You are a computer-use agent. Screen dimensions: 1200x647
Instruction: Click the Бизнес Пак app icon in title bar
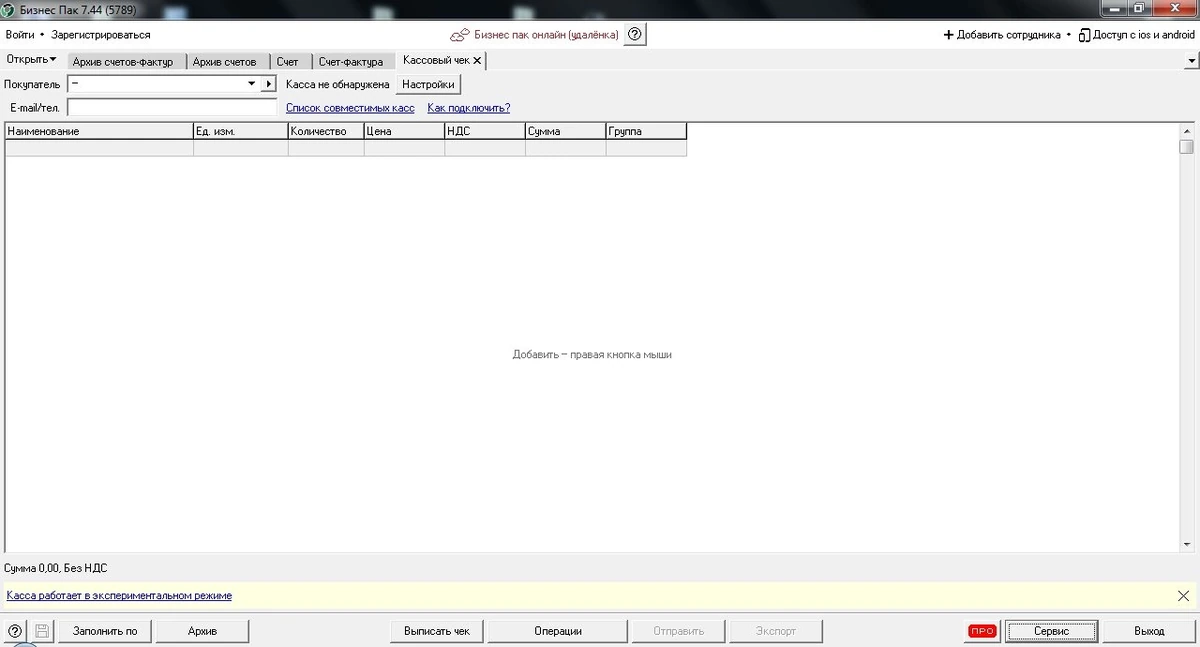point(8,9)
